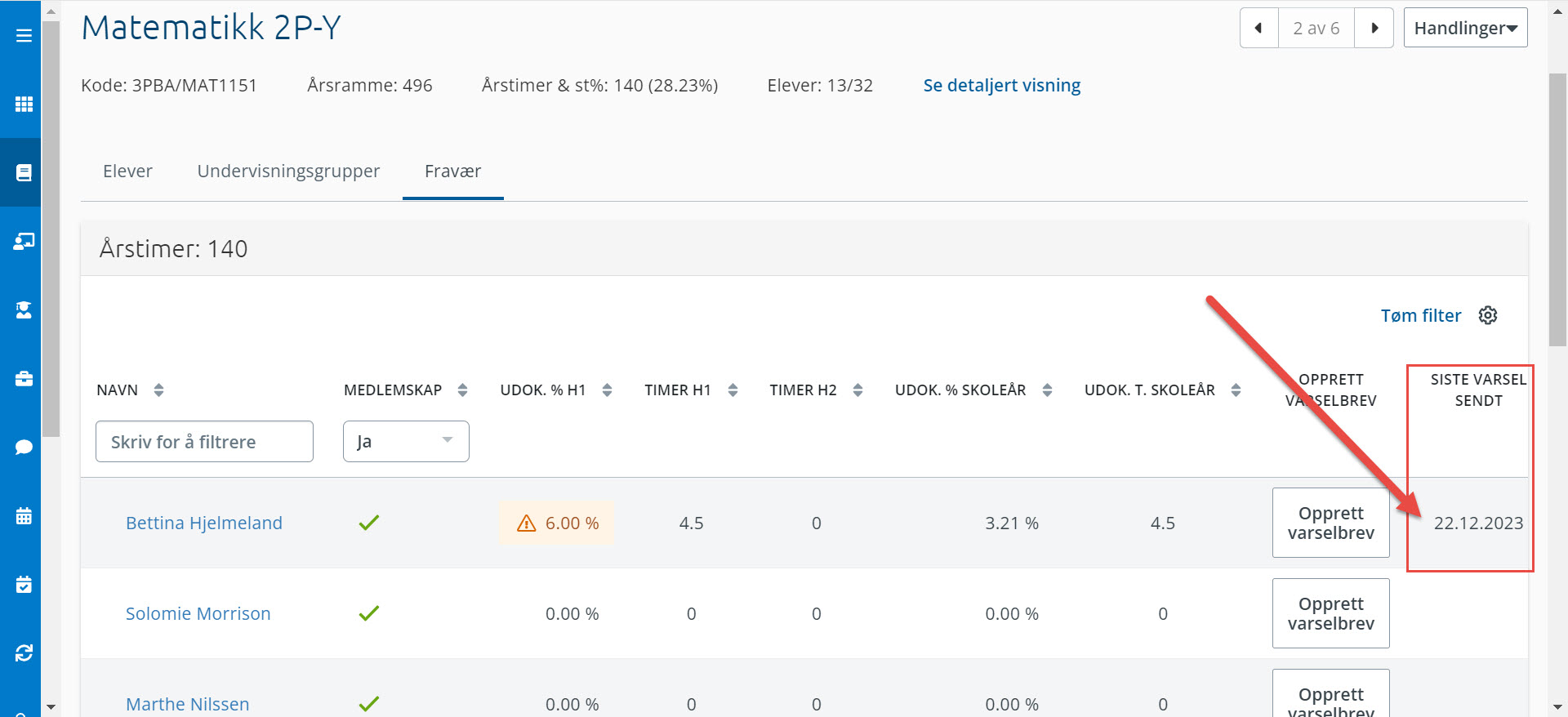Sort by TIMER H2 column

pyautogui.click(x=857, y=390)
